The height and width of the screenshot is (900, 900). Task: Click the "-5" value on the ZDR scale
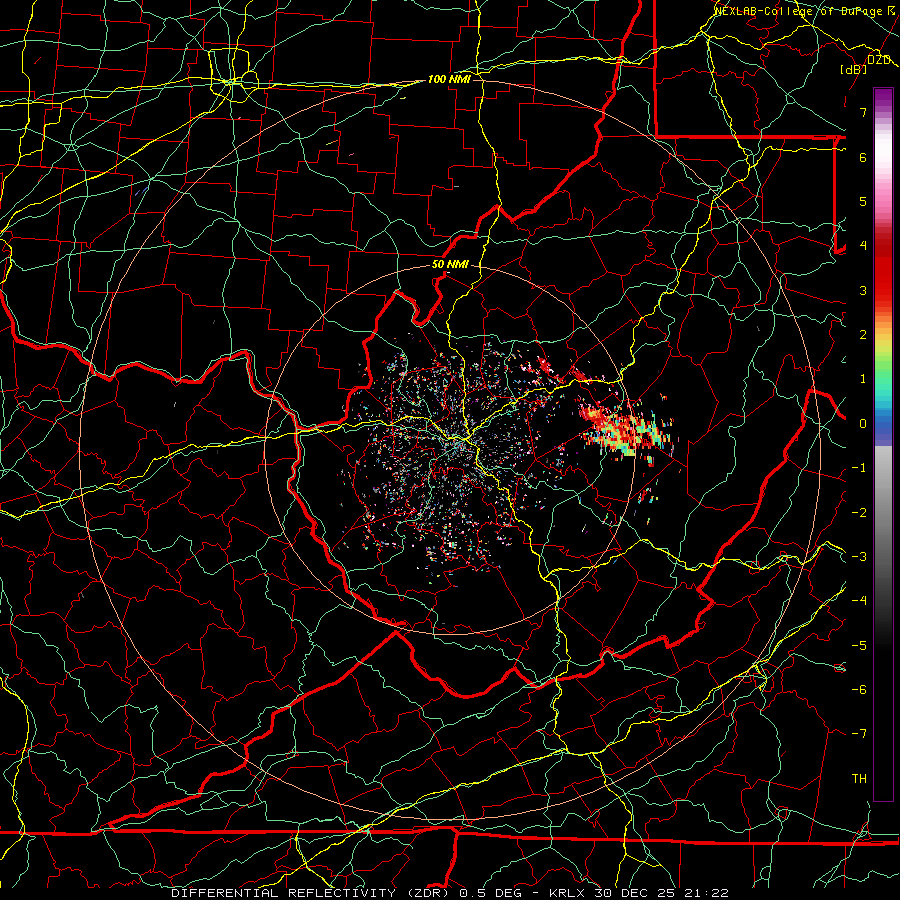click(x=859, y=646)
